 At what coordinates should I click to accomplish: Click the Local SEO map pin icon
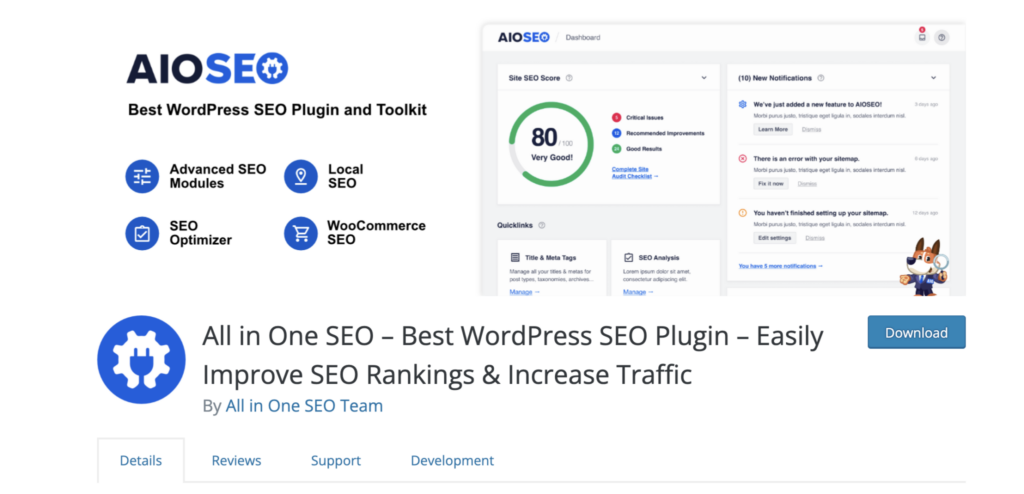pyautogui.click(x=301, y=176)
